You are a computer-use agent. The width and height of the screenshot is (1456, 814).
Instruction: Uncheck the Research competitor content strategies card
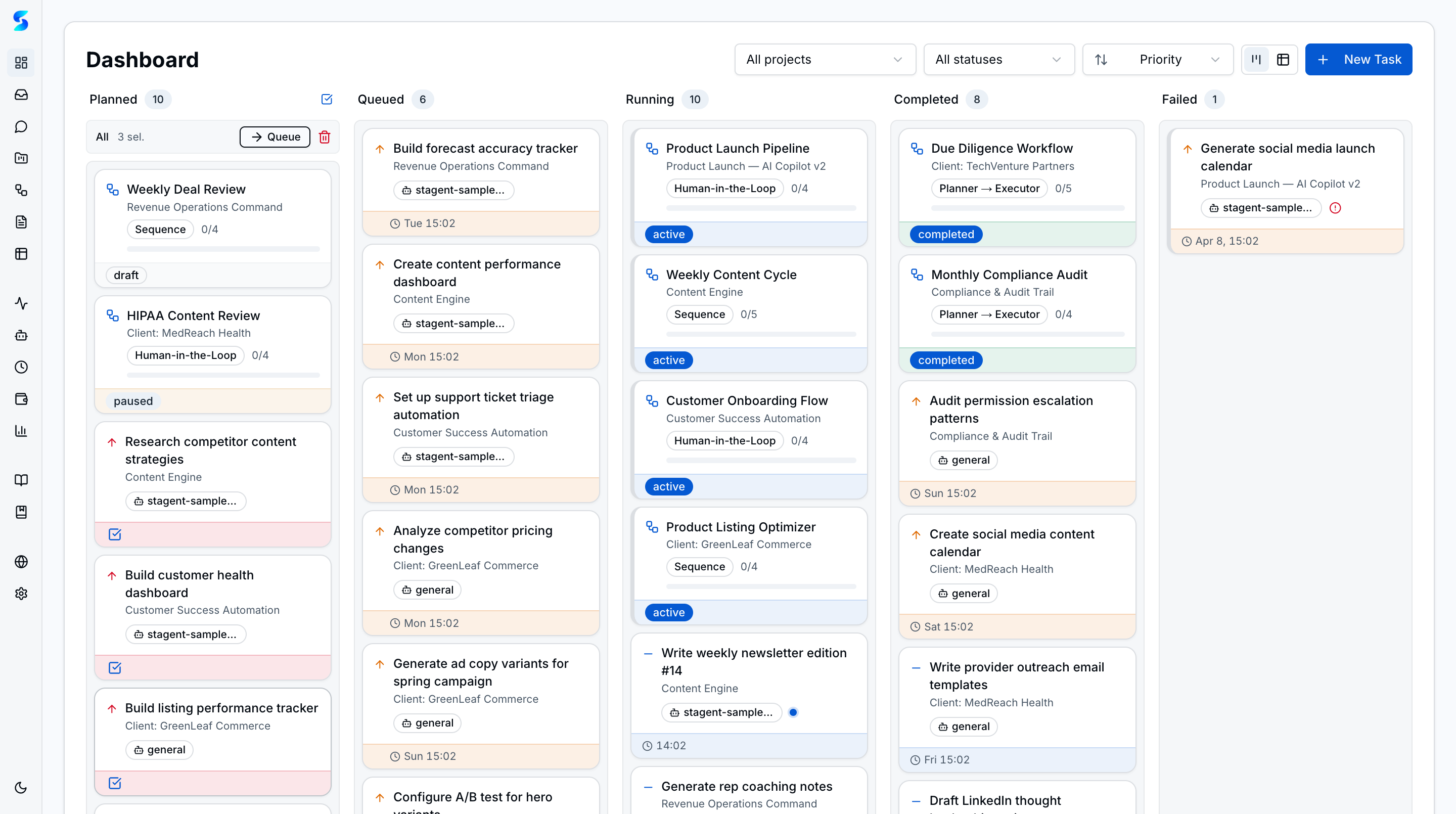pyautogui.click(x=115, y=533)
